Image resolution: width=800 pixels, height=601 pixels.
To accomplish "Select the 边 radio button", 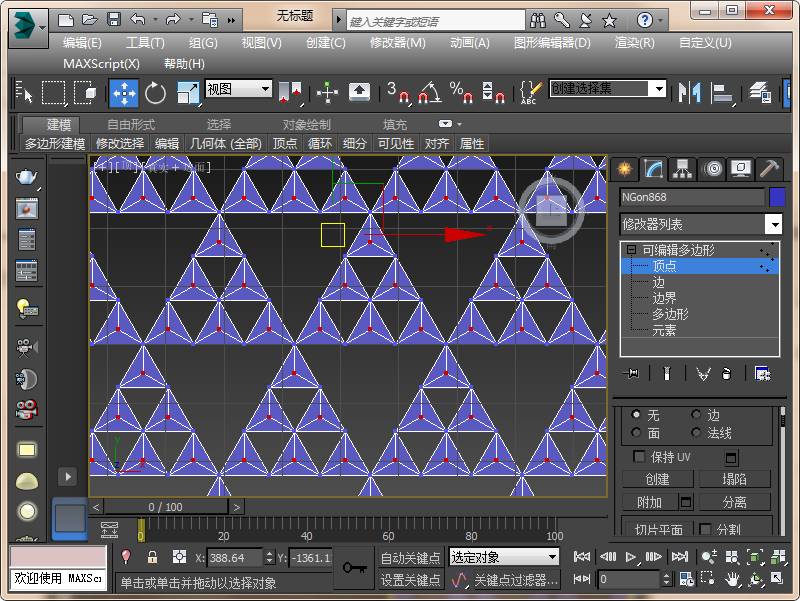I will (696, 414).
